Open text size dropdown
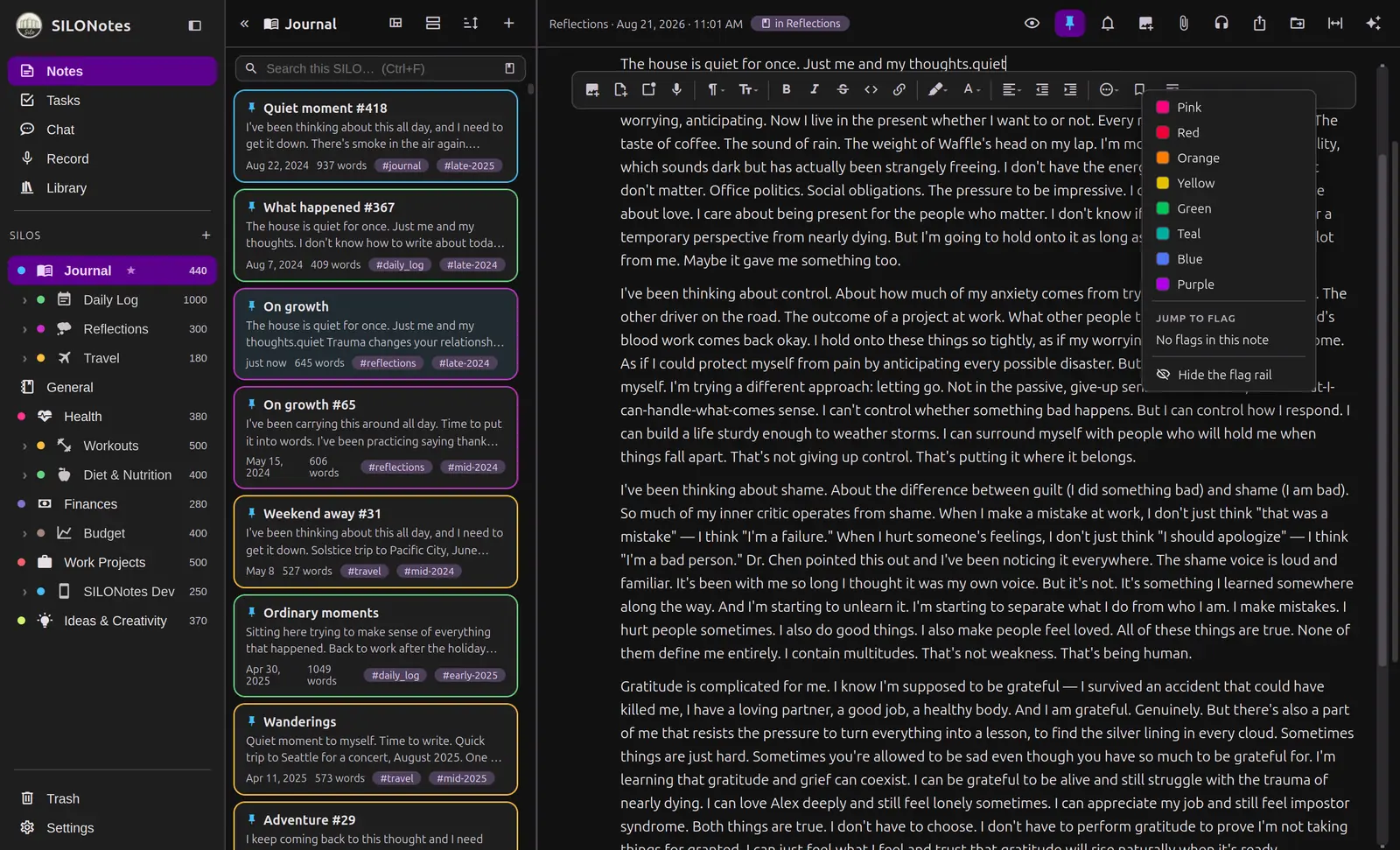Screen dimensions: 1400x850 [x=747, y=89]
